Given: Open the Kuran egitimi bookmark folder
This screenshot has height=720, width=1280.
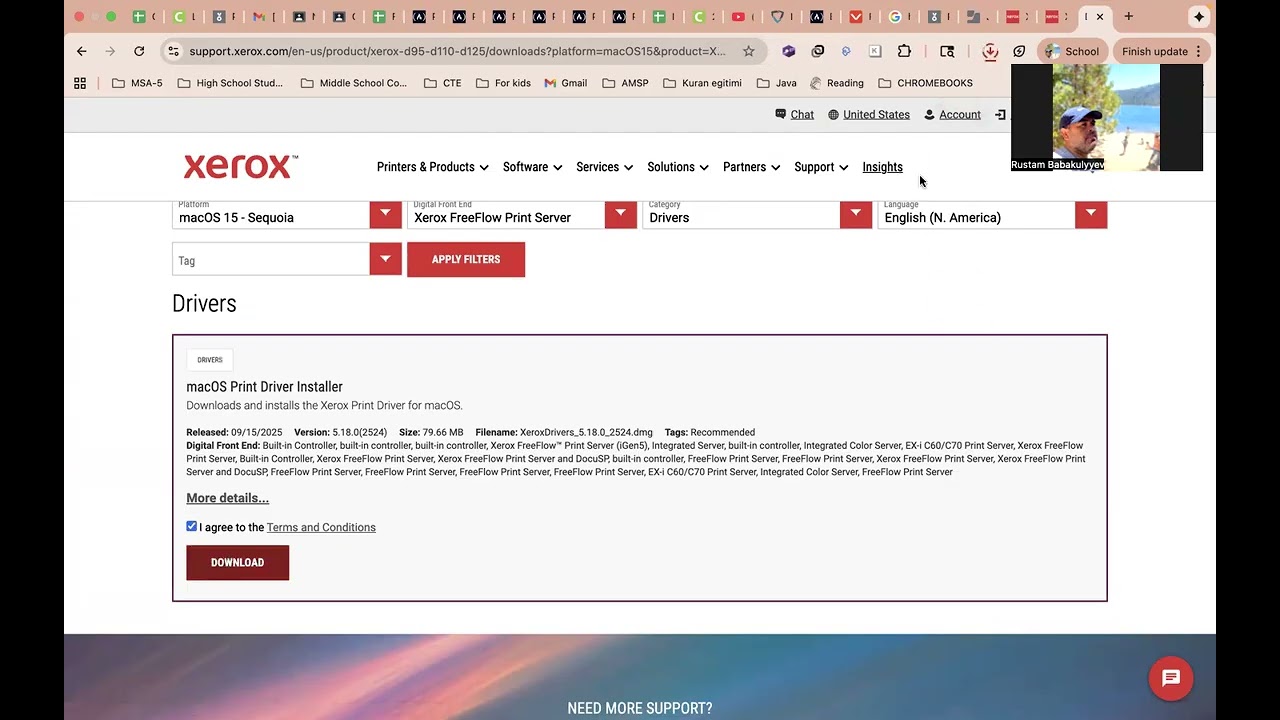Looking at the screenshot, I should (702, 83).
